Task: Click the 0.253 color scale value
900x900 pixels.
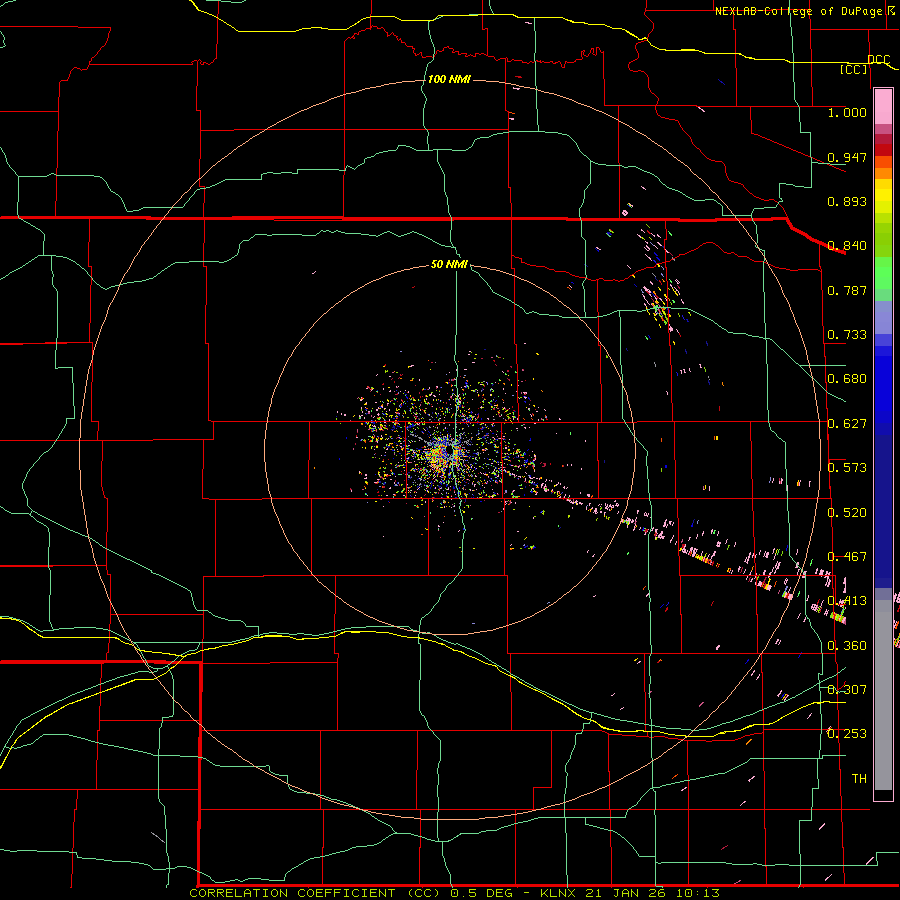Action: click(847, 733)
